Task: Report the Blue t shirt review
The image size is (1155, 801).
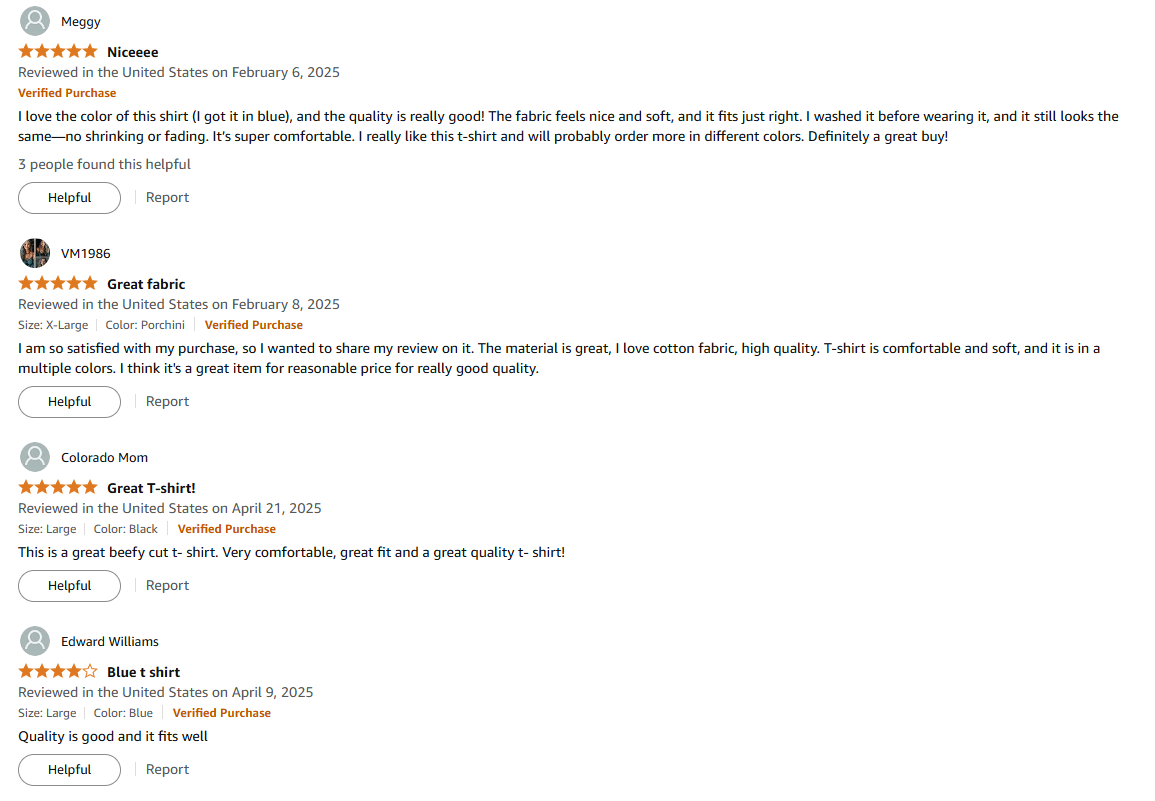Action: coord(167,770)
